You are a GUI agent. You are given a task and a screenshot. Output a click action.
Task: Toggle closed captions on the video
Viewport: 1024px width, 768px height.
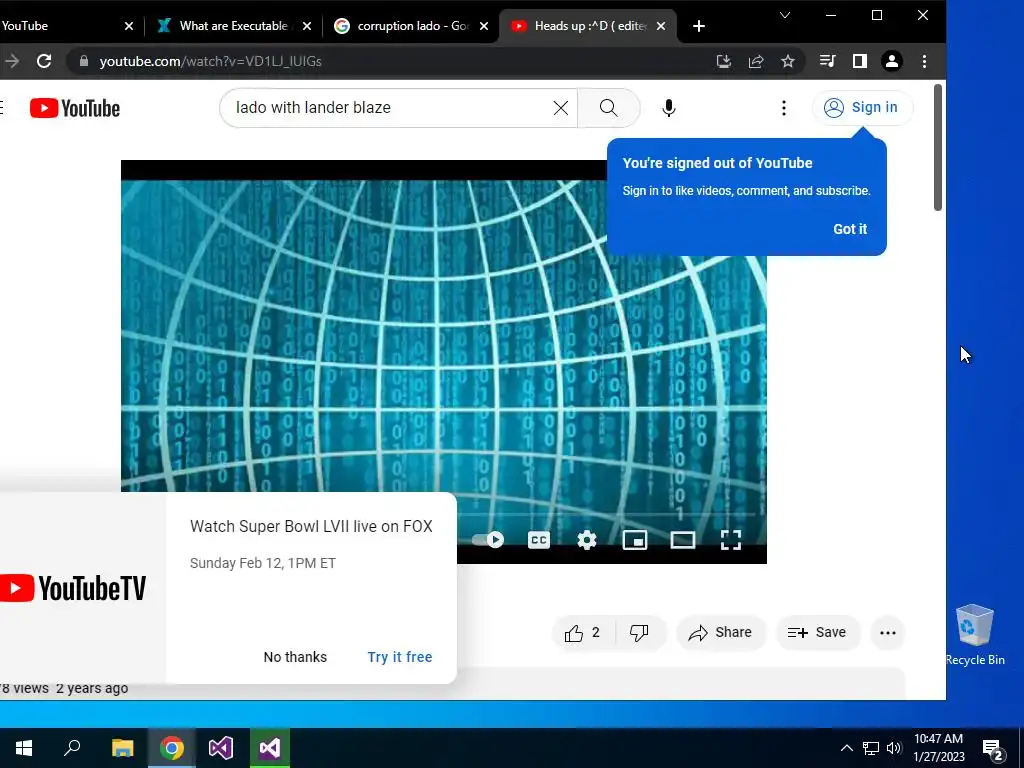539,540
